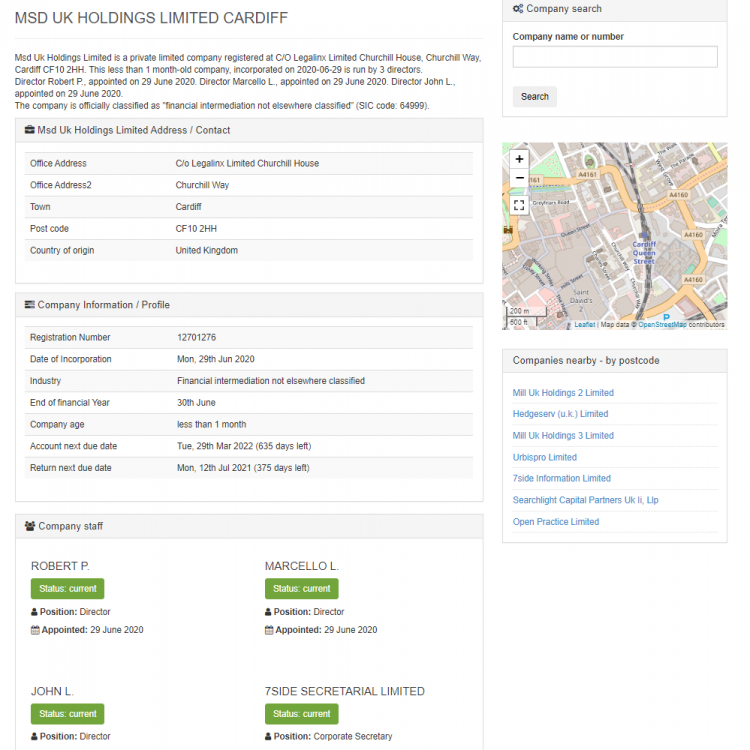The width and height of the screenshot is (750, 750).
Task: Open the Hedgeserv (u.k.) Limited link
Action: (560, 414)
